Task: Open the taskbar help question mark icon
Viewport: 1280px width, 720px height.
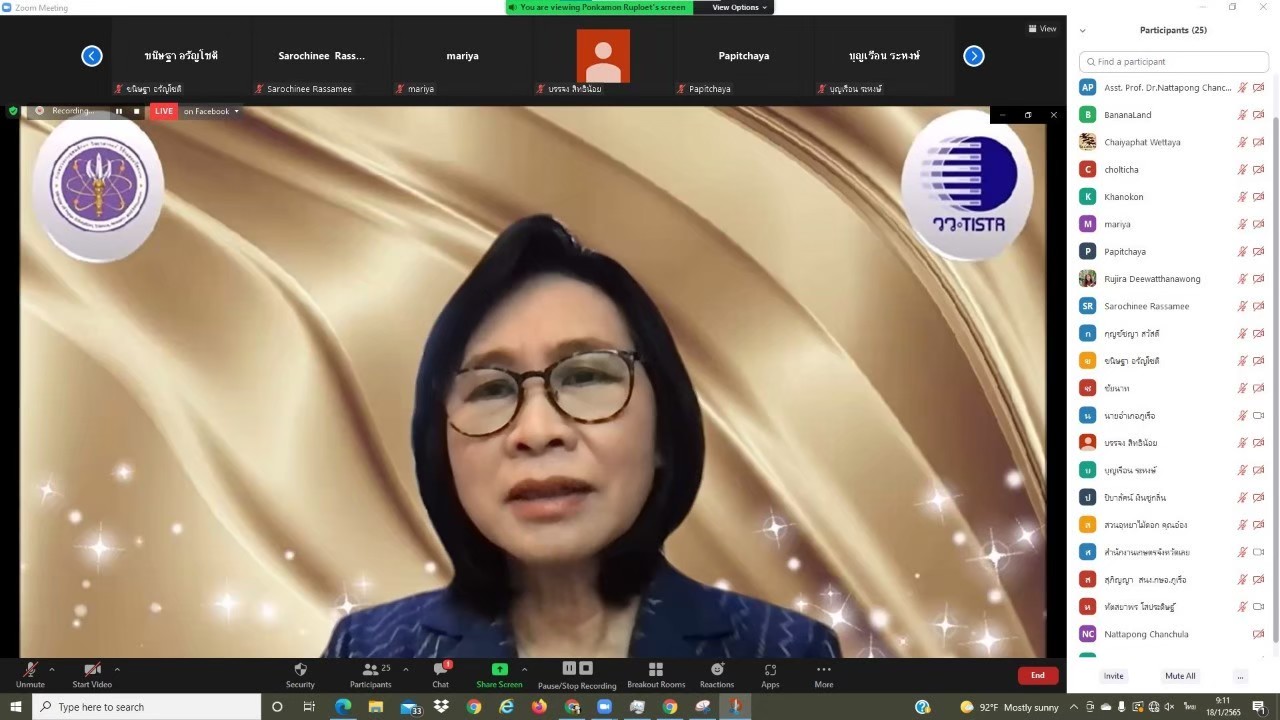Action: [x=922, y=707]
